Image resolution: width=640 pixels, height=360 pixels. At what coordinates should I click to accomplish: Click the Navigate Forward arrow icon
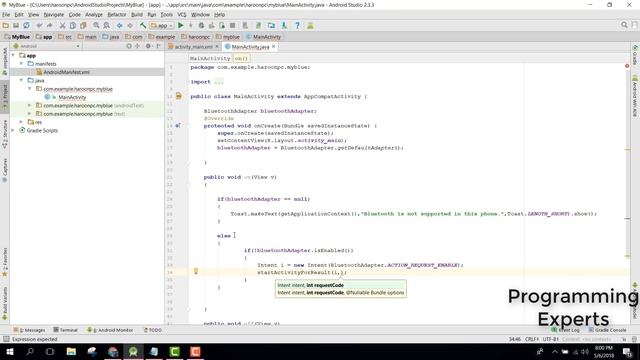point(130,26)
